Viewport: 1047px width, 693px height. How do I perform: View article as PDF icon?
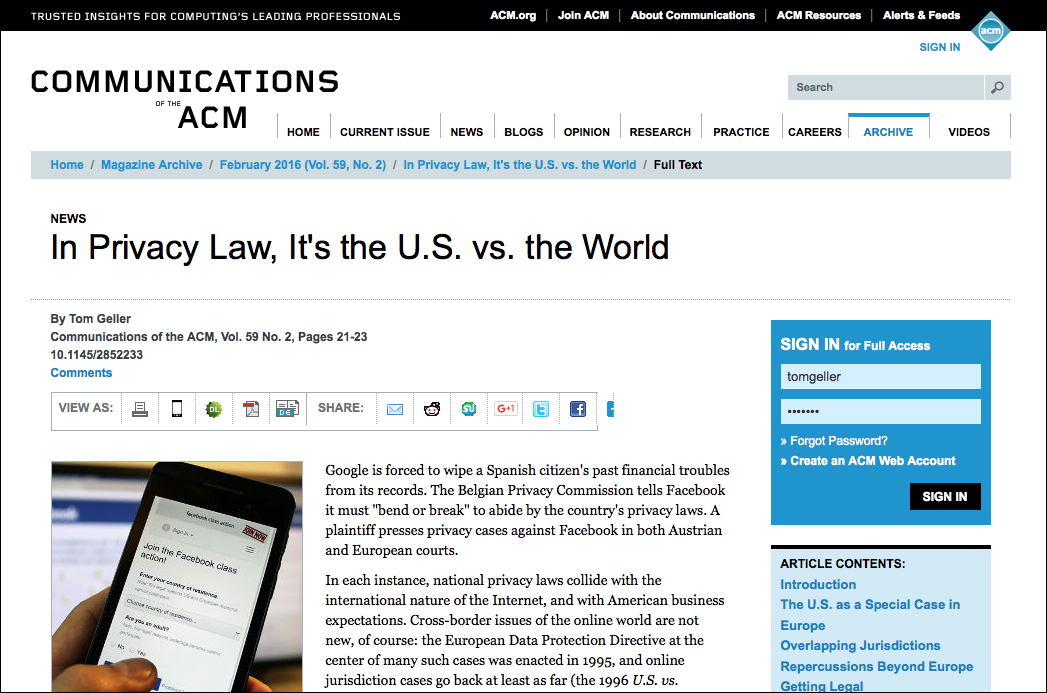pyautogui.click(x=250, y=409)
